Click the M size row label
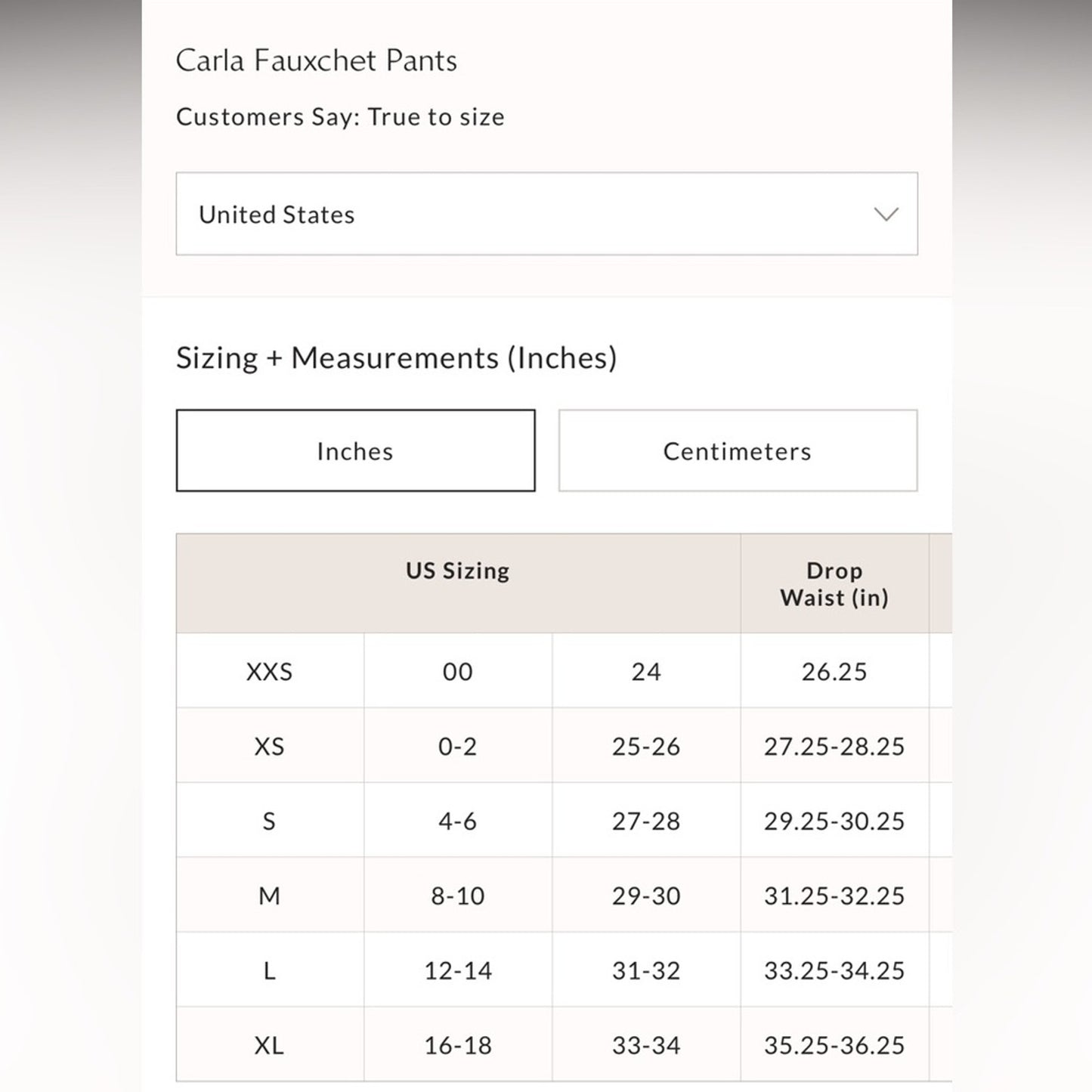Image resolution: width=1092 pixels, height=1092 pixels. pos(269,896)
